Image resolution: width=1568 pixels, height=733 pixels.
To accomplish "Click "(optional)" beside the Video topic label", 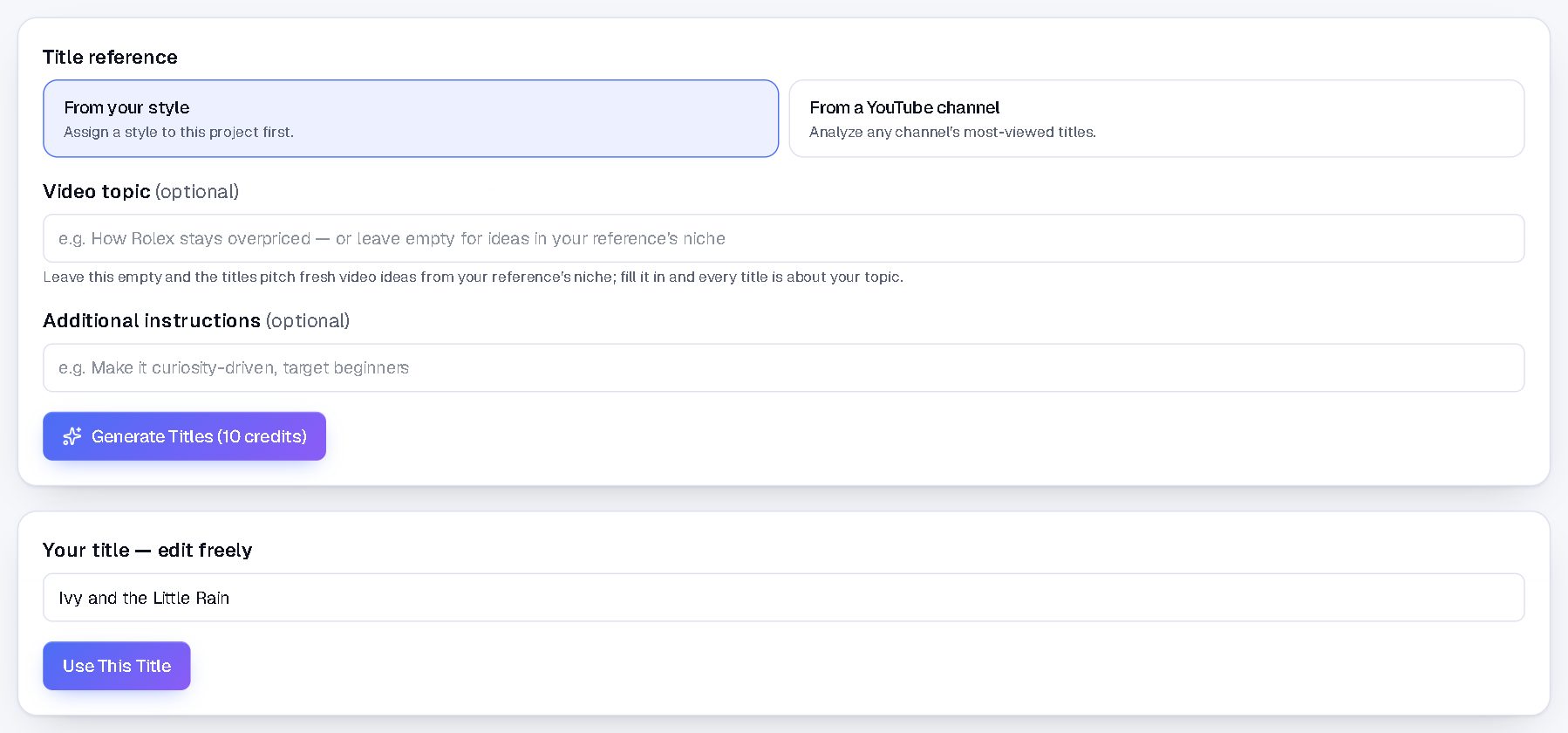I will [x=197, y=192].
